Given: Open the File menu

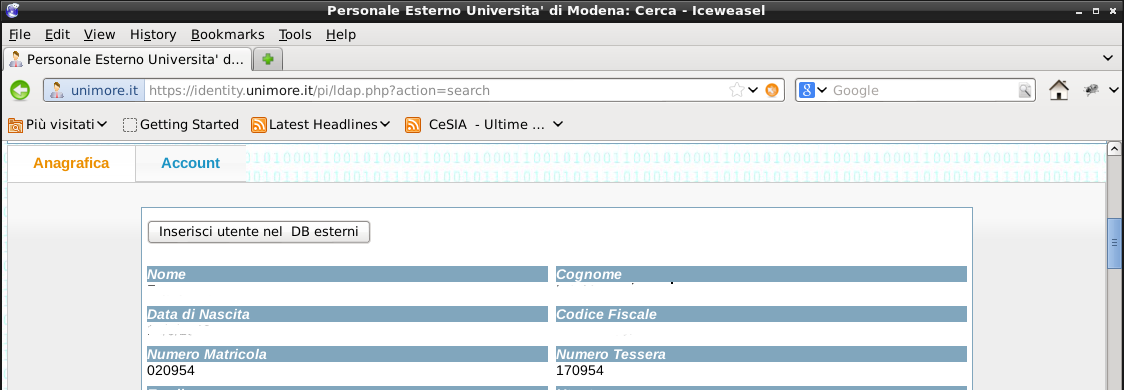Looking at the screenshot, I should point(19,34).
